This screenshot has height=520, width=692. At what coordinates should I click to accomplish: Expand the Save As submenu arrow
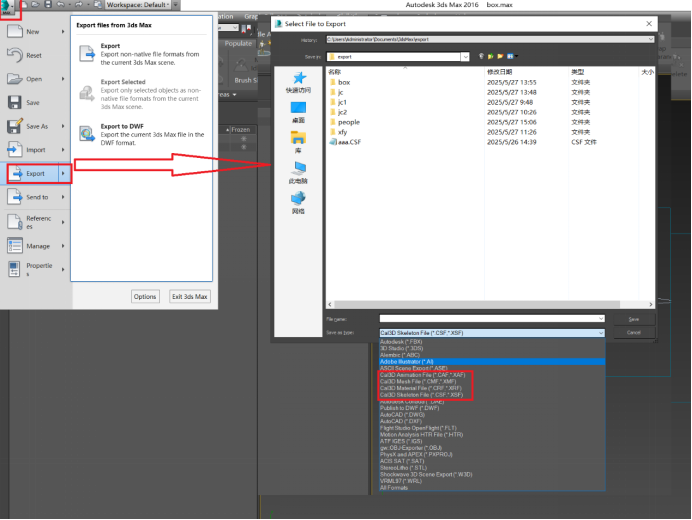coord(63,126)
